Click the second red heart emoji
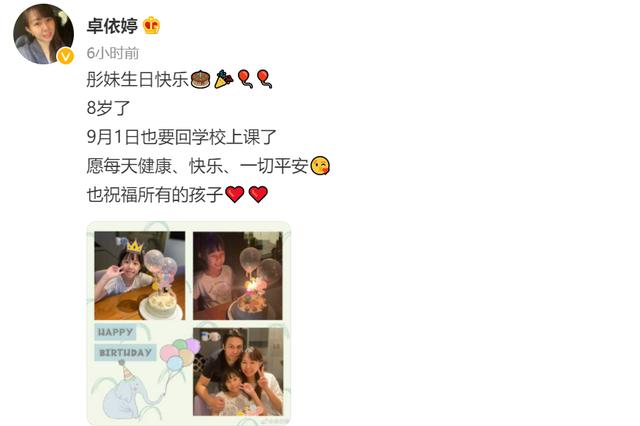The height and width of the screenshot is (426, 640). click(x=258, y=194)
